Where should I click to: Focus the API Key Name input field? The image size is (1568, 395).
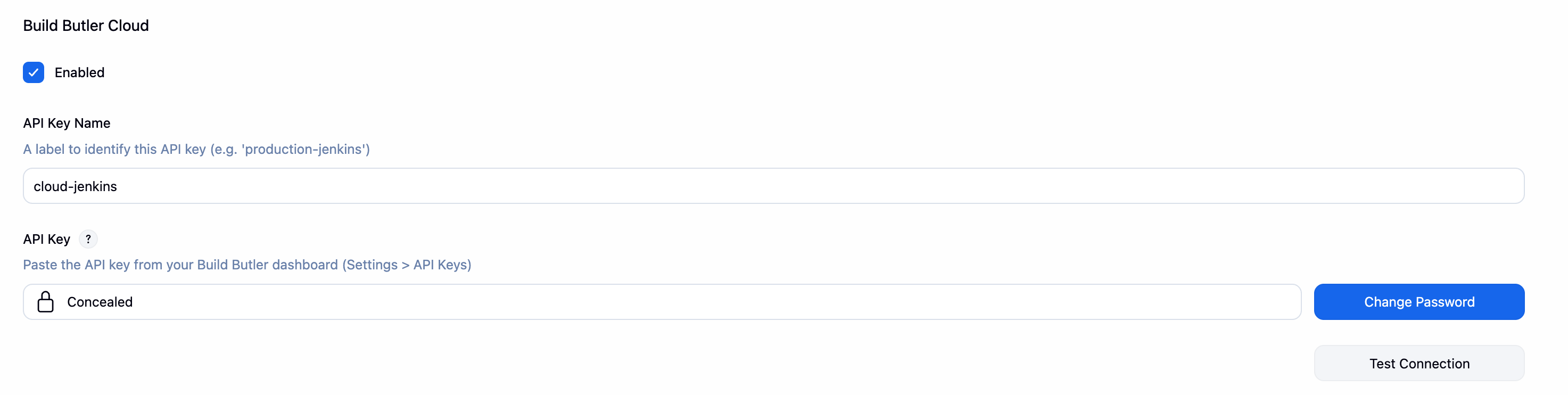coord(773,186)
